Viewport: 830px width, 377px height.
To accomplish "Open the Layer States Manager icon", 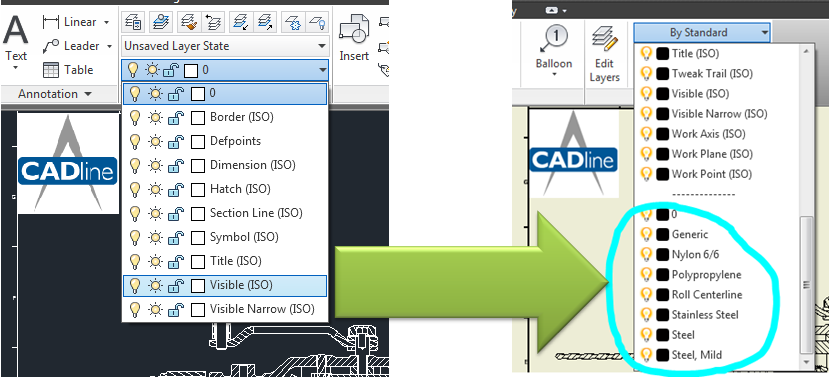I will [133, 22].
